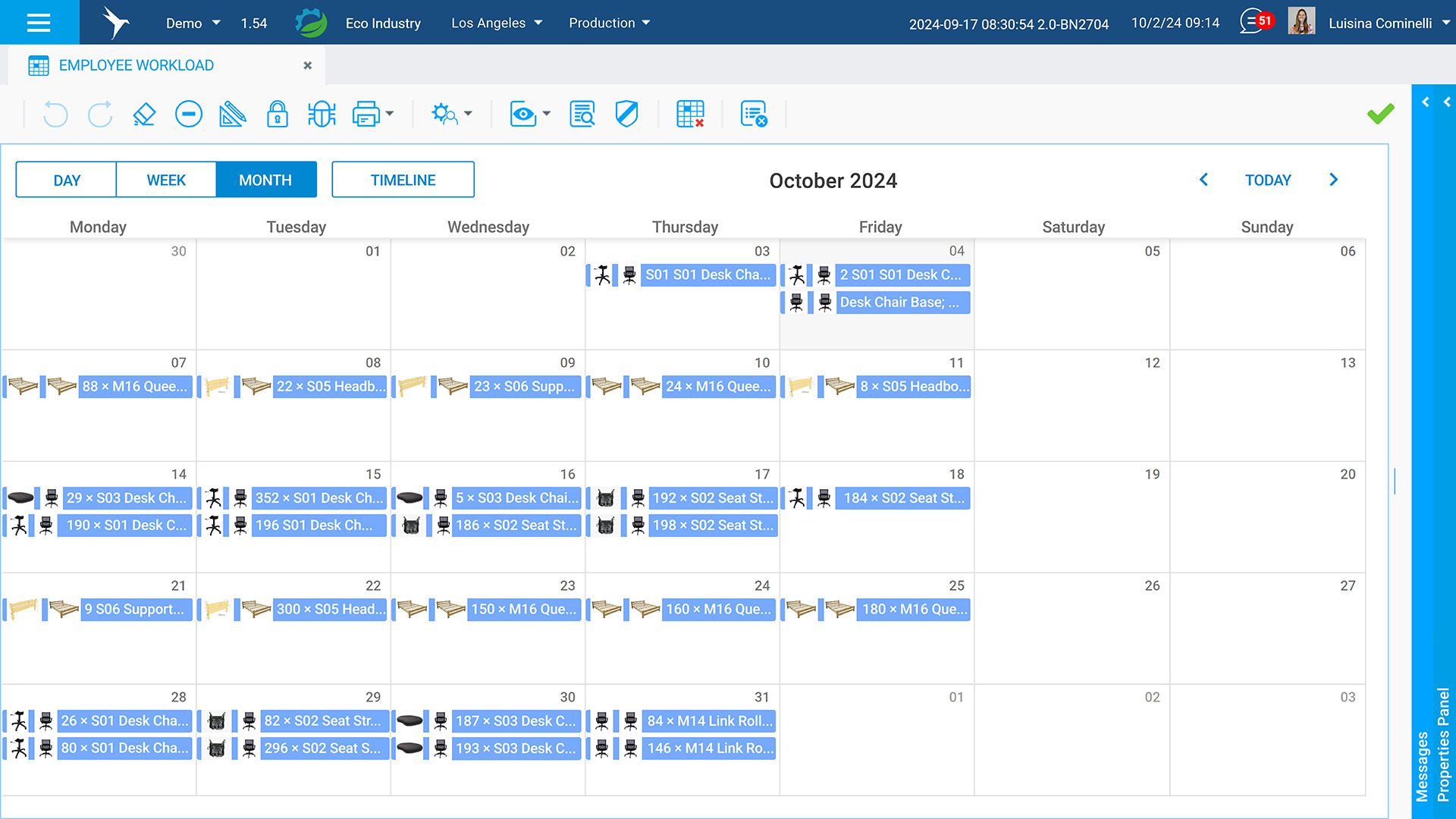Expand the Los Angeles location dropdown
1456x819 pixels.
(497, 23)
